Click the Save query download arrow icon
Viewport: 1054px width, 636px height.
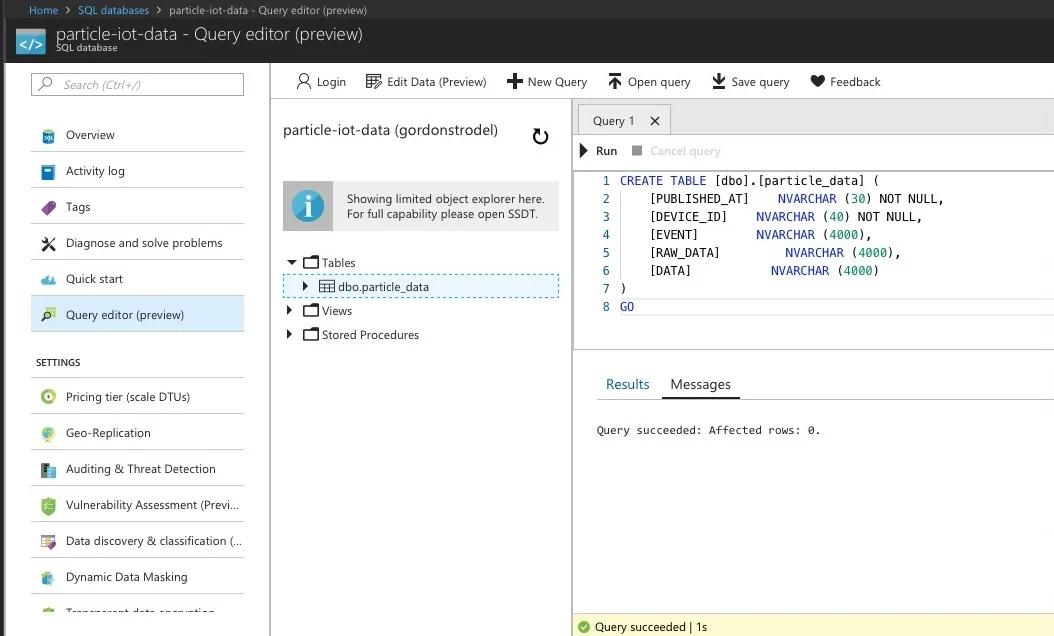click(x=719, y=81)
